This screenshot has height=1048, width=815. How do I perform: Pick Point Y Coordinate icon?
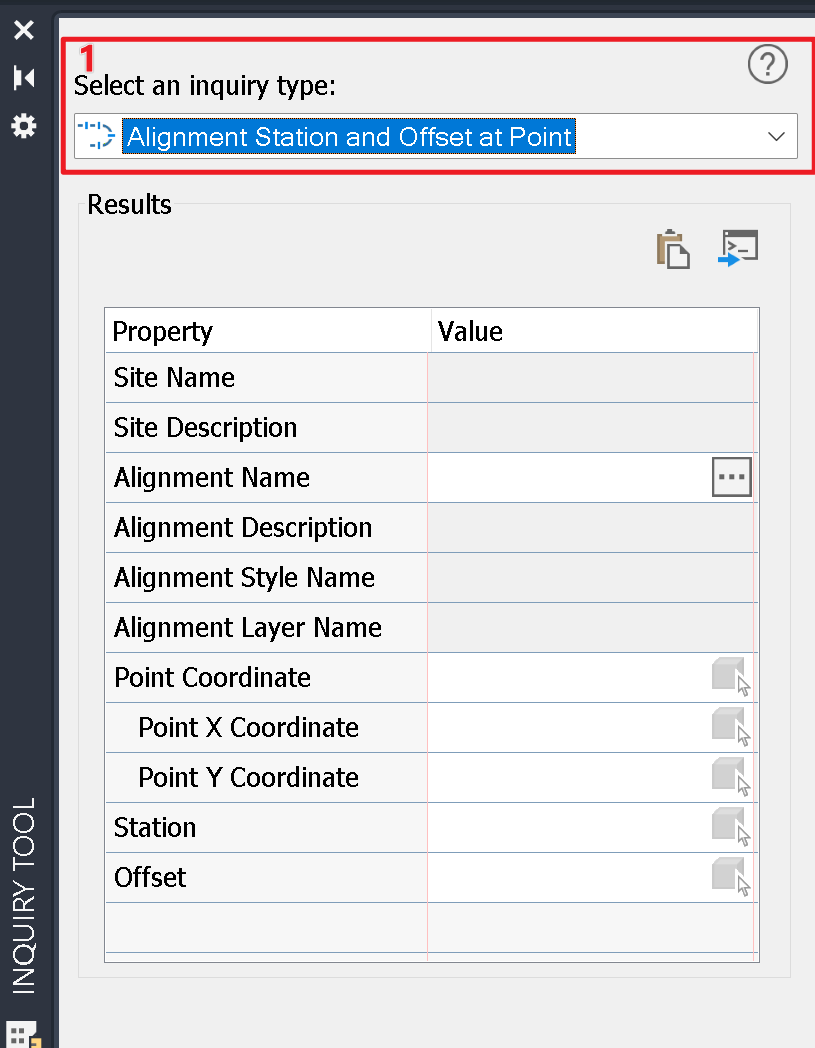click(x=732, y=778)
